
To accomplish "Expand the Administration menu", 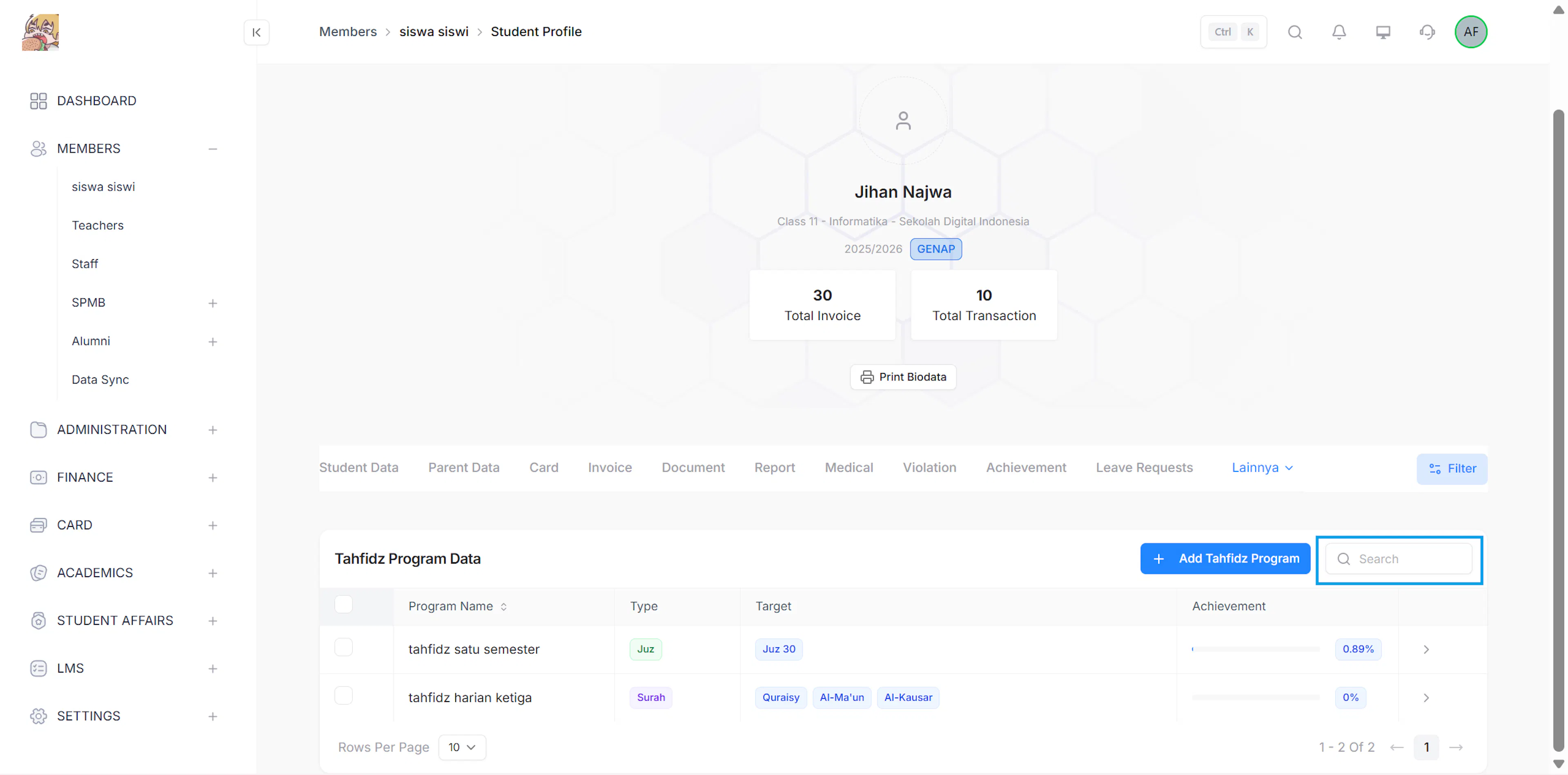I will (212, 430).
